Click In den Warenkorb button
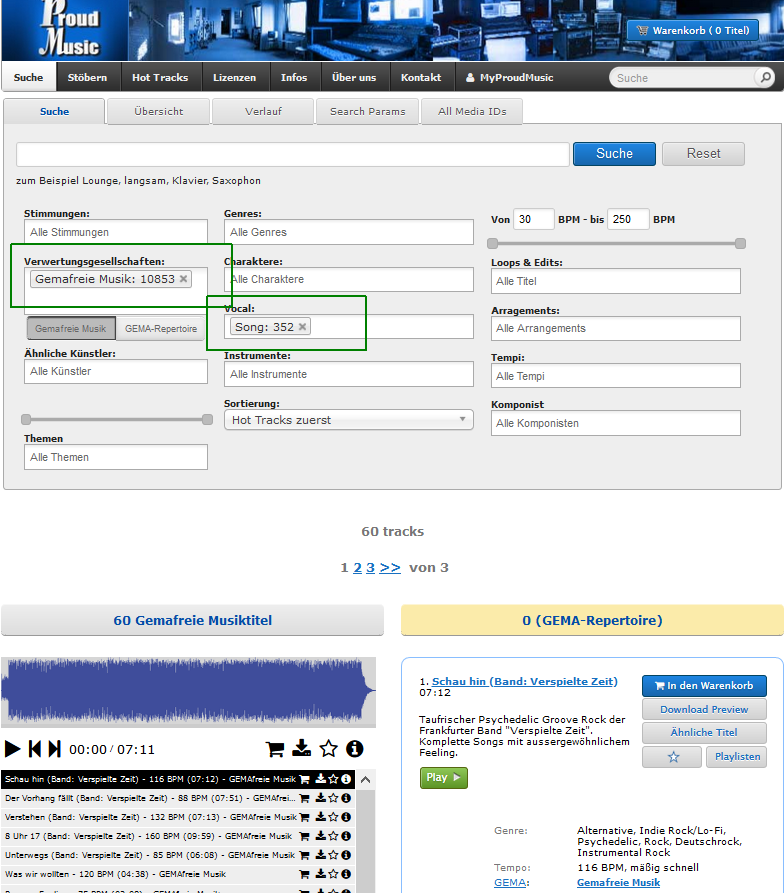784x893 pixels. click(704, 686)
